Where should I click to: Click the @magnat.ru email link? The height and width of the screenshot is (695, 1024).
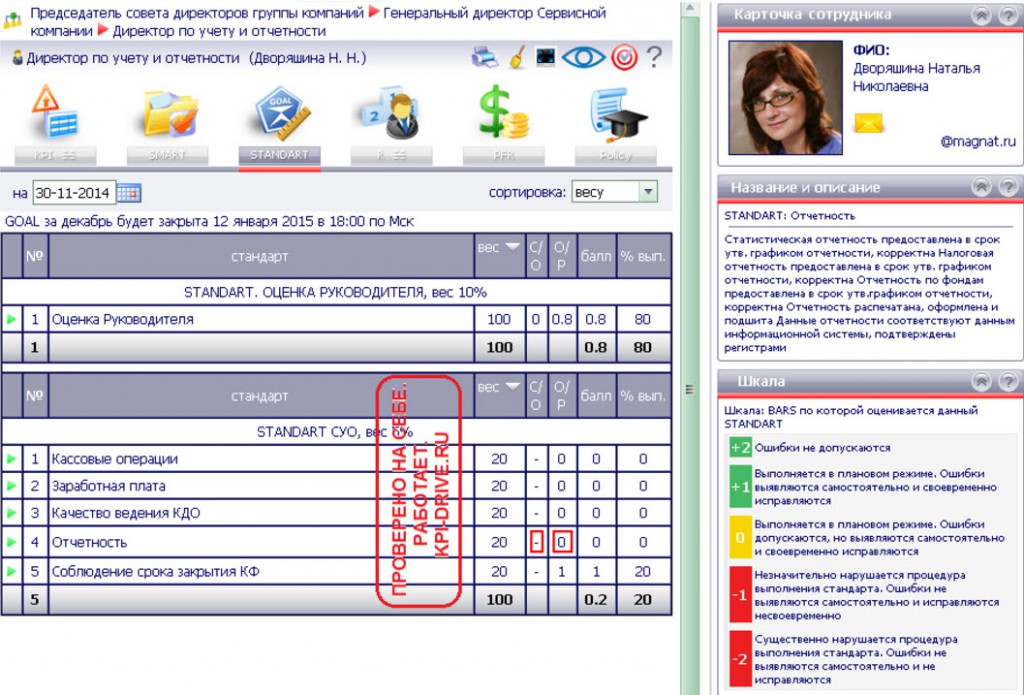[978, 141]
